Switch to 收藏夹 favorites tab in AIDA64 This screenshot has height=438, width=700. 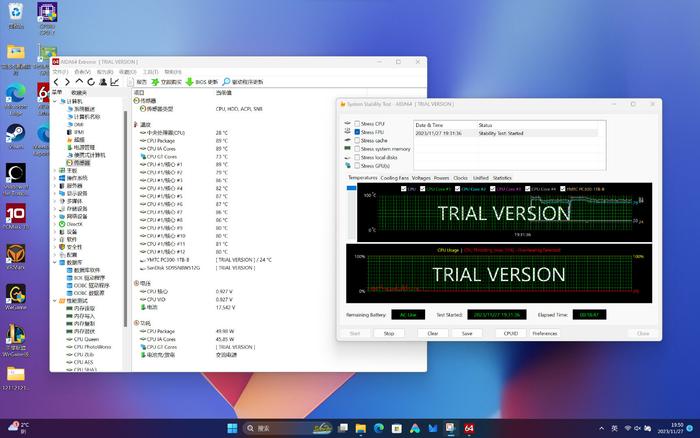point(79,92)
